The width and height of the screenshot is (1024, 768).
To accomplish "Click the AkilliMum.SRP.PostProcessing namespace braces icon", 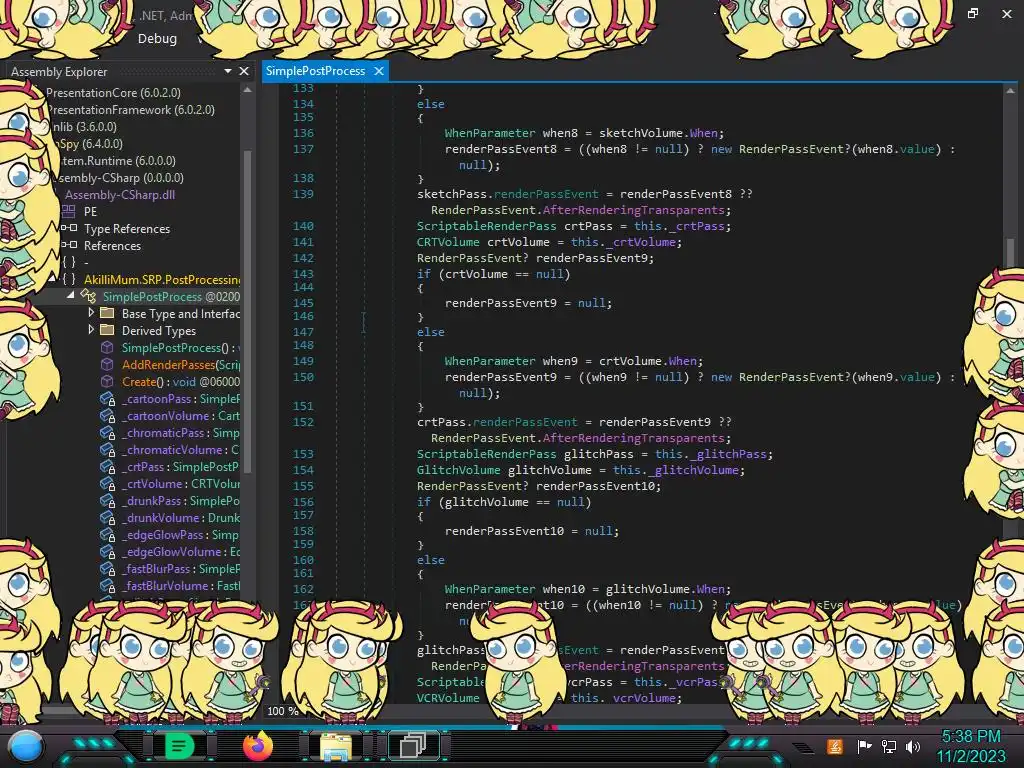I will (69, 280).
